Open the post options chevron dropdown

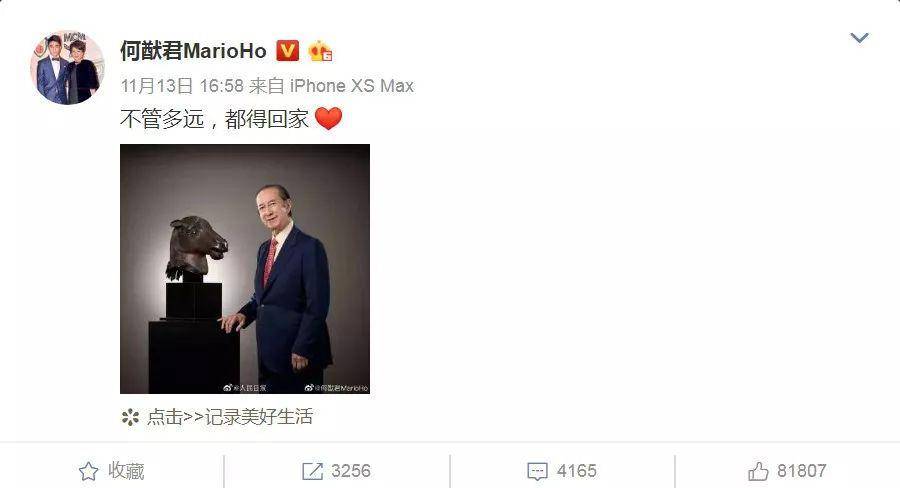coord(859,38)
